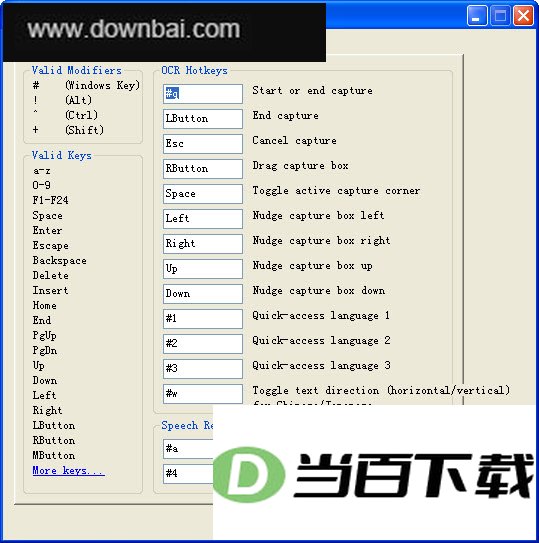The width and height of the screenshot is (539, 543).
Task: Click the maximize window button
Action: point(500,16)
